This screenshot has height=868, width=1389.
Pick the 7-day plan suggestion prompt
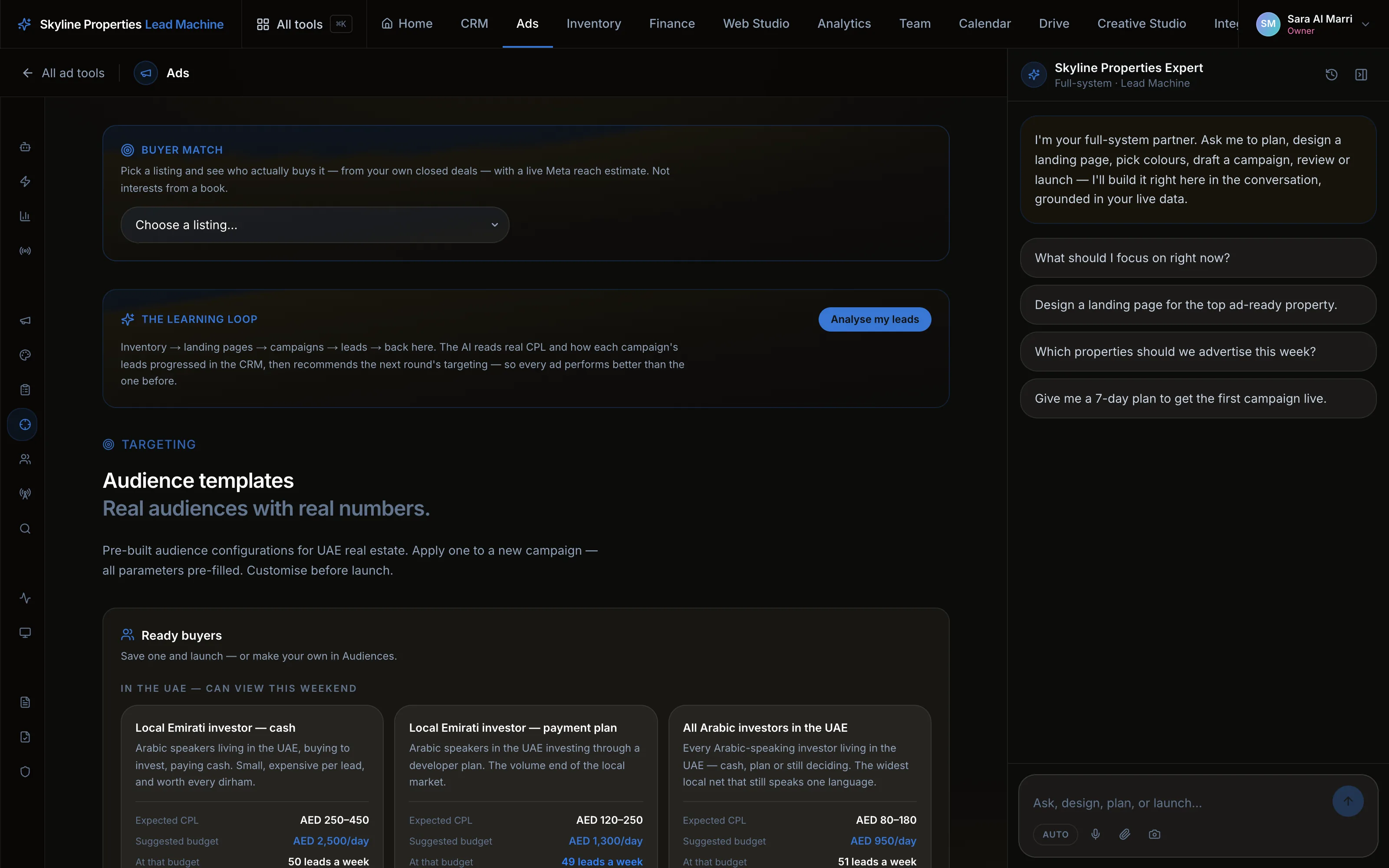pos(1198,398)
